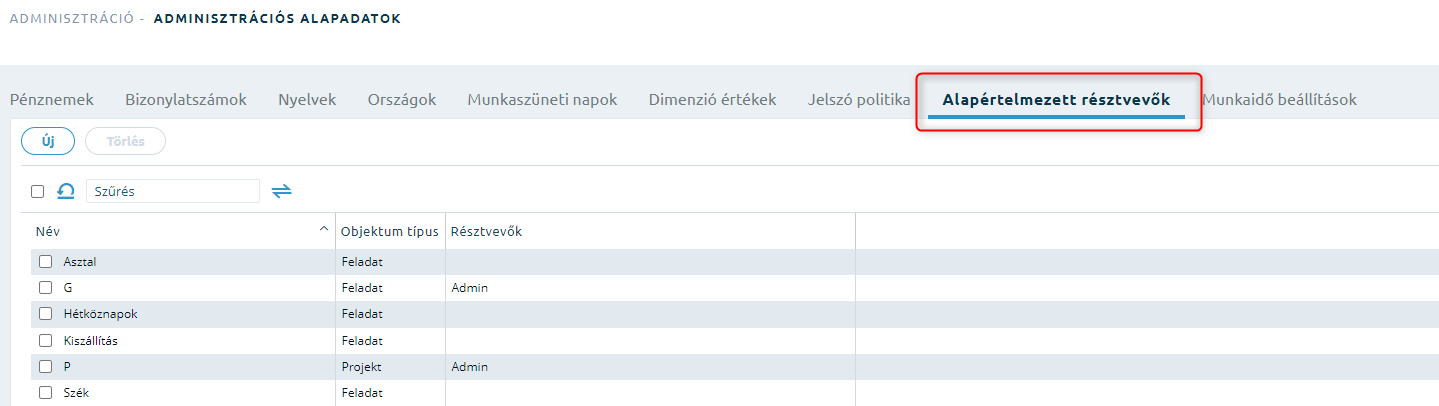Open the Munkaszüneti napok tab
The width and height of the screenshot is (1439, 406).
[542, 100]
